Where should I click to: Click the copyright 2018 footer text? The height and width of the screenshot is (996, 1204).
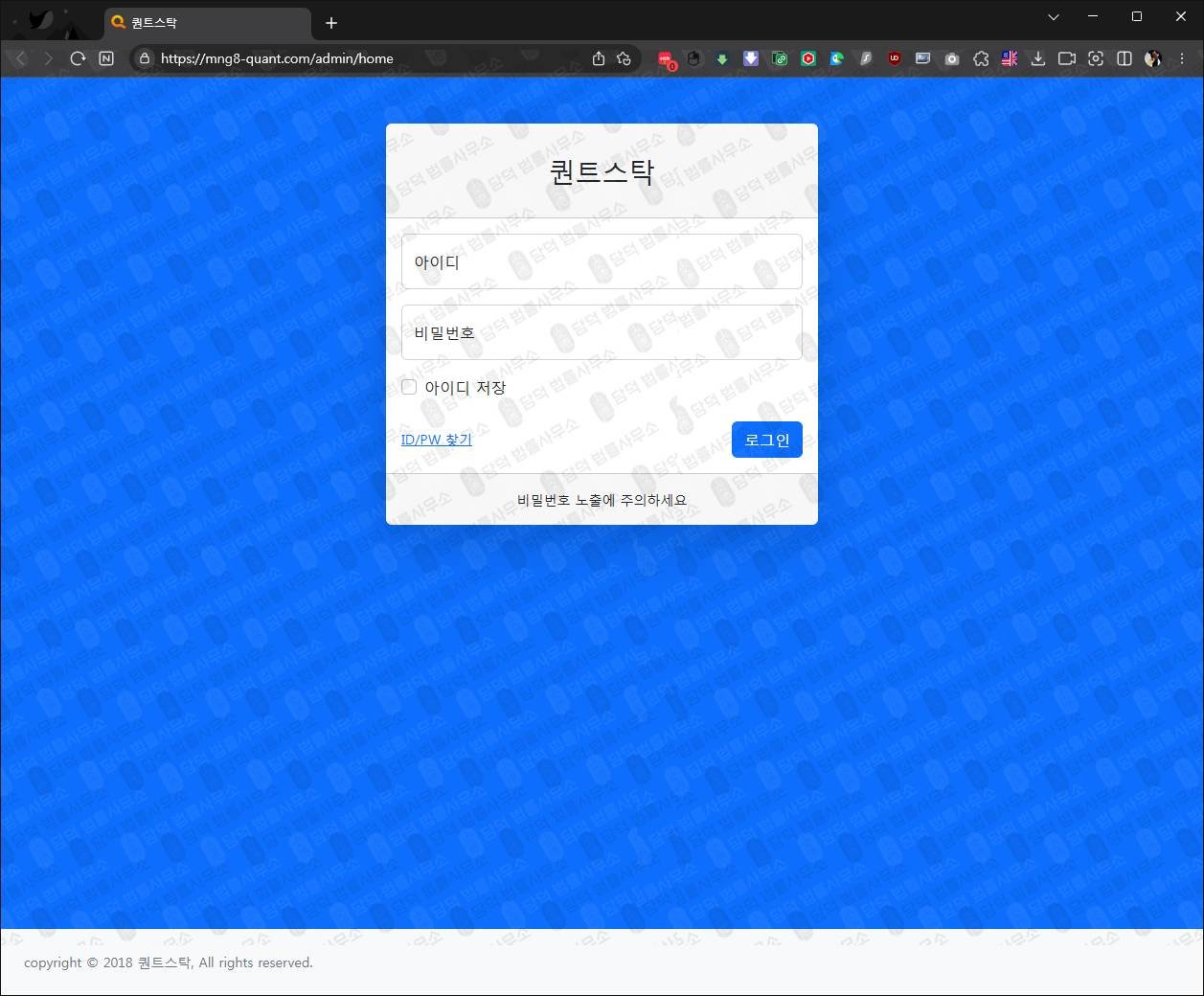coord(169,962)
